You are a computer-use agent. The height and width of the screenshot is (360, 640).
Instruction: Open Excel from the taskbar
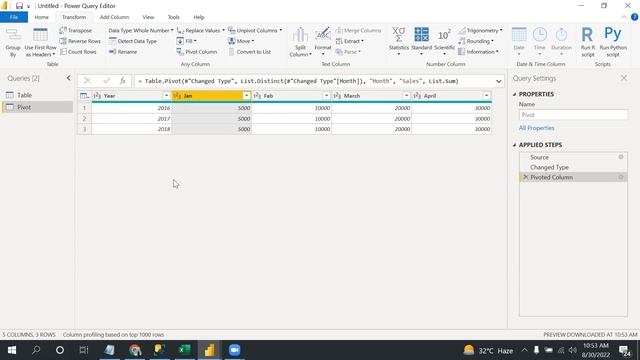(184, 350)
